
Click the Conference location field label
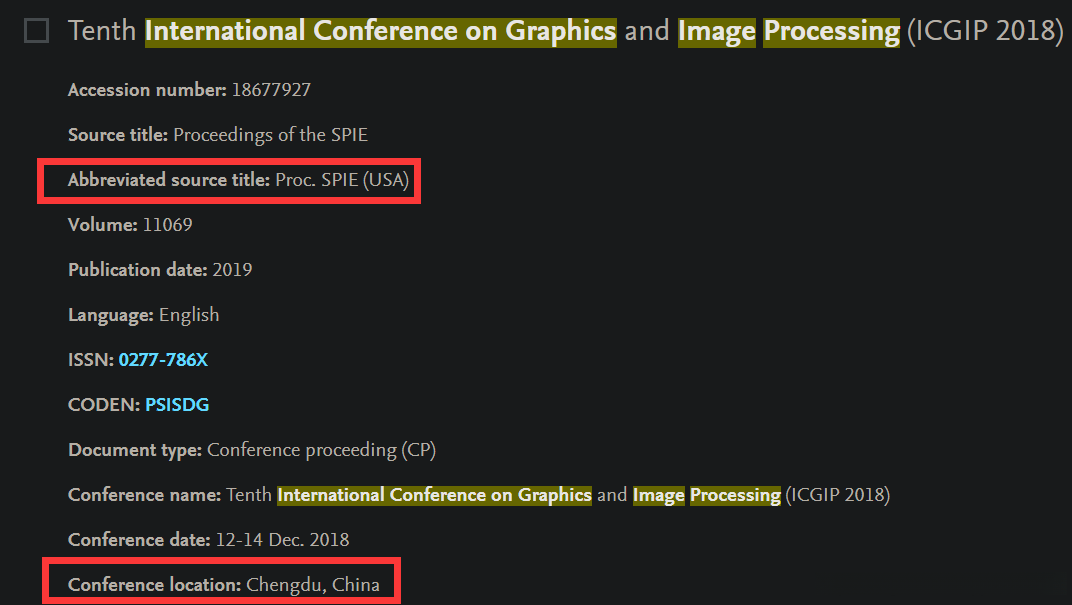[155, 585]
